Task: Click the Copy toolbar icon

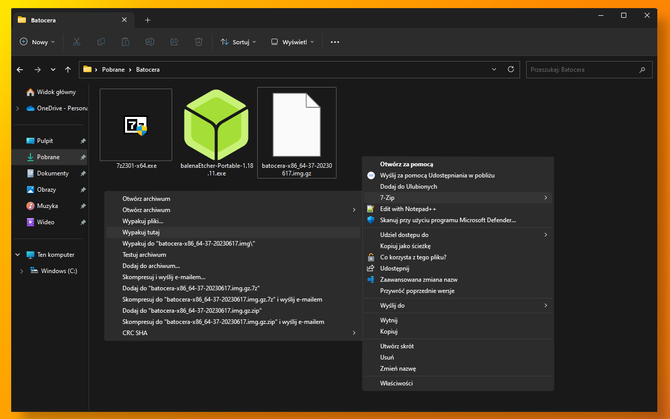Action: pos(101,42)
